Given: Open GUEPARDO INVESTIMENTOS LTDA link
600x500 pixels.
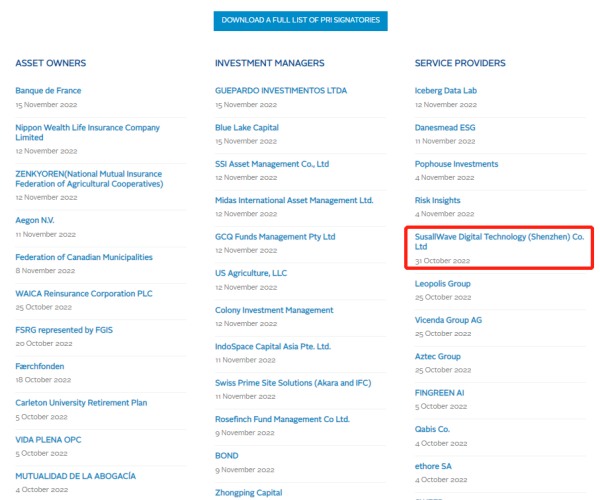Looking at the screenshot, I should point(281,91).
